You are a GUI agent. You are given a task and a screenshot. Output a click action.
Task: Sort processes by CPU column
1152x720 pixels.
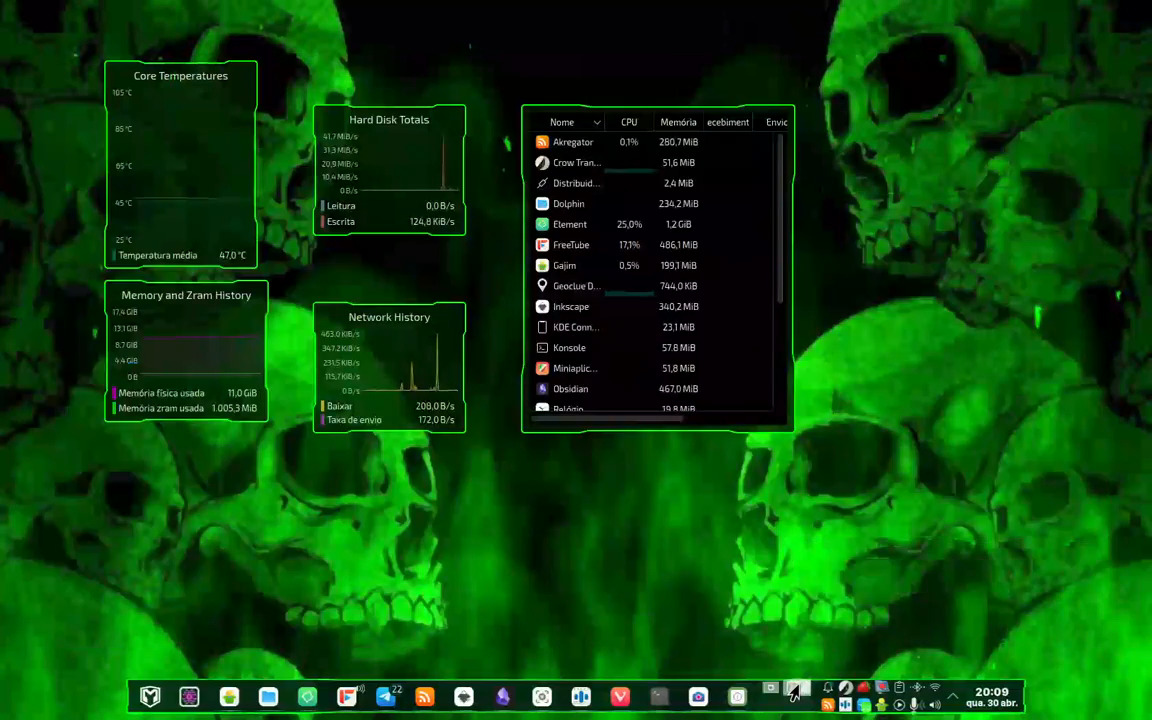tap(629, 122)
